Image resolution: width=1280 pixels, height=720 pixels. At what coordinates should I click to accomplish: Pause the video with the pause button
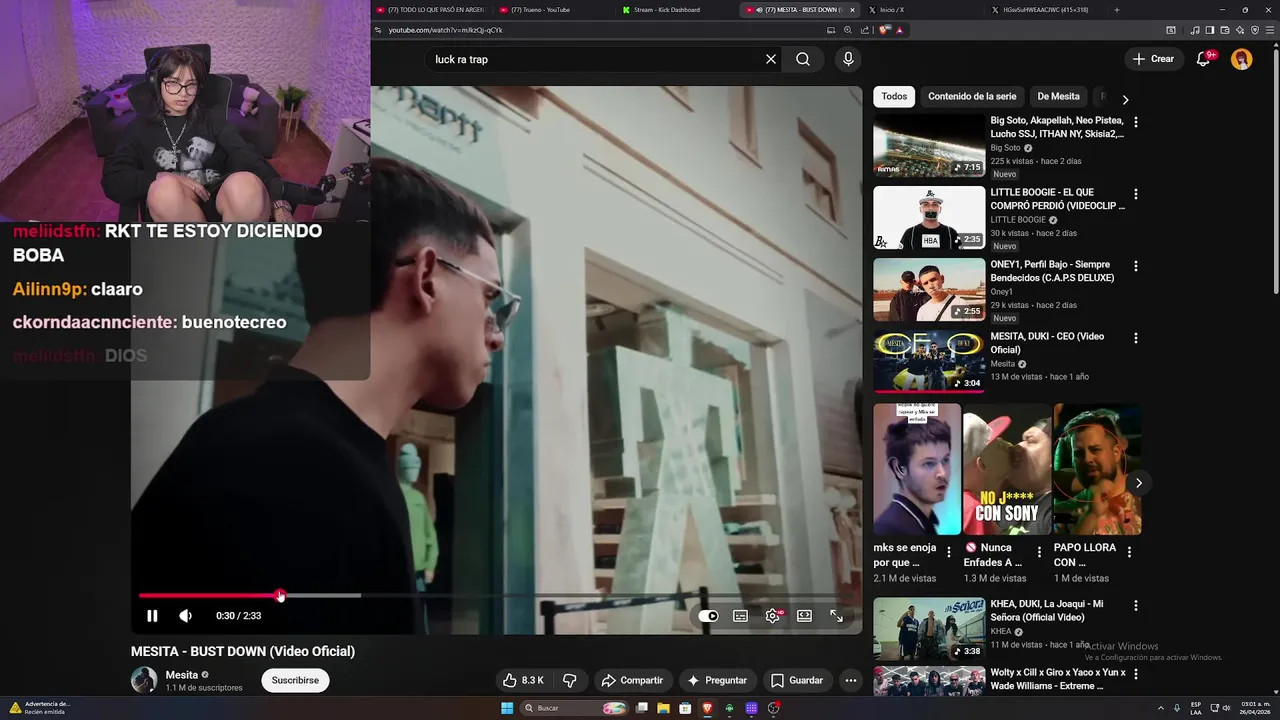(x=152, y=616)
